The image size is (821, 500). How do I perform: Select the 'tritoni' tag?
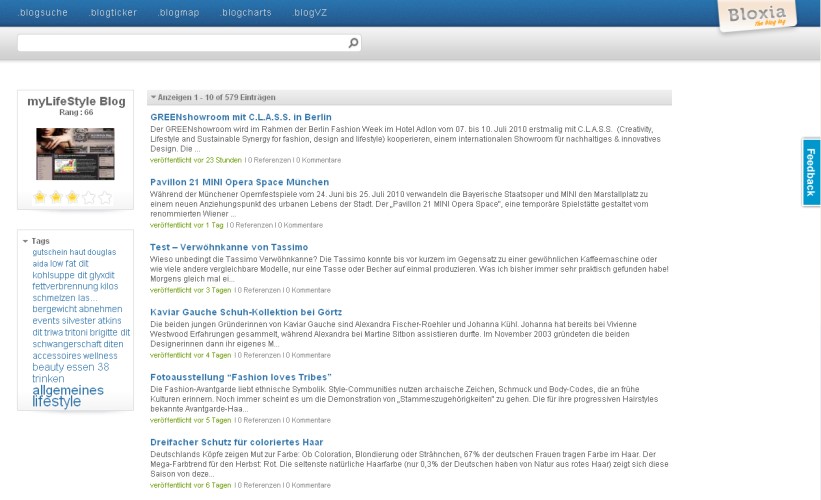point(76,332)
